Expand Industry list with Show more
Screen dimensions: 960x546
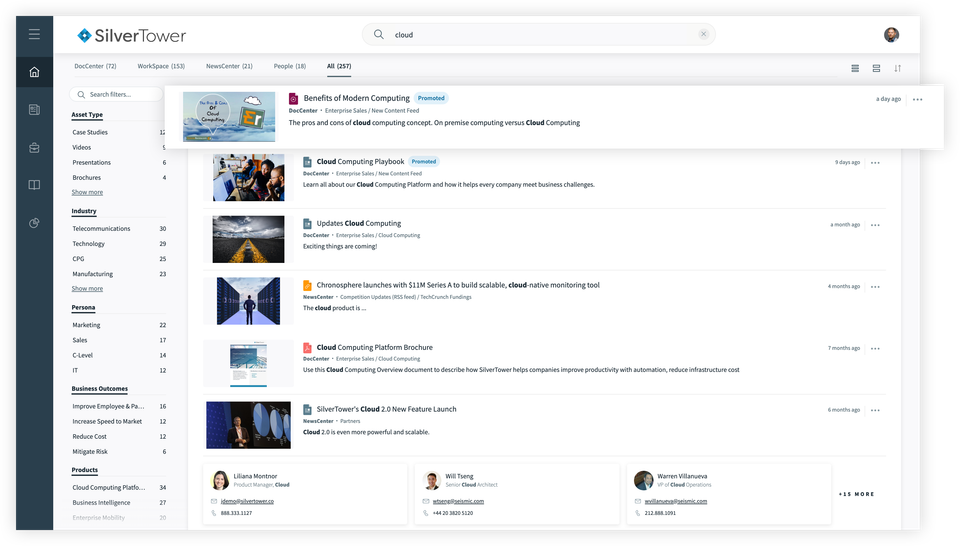point(87,288)
